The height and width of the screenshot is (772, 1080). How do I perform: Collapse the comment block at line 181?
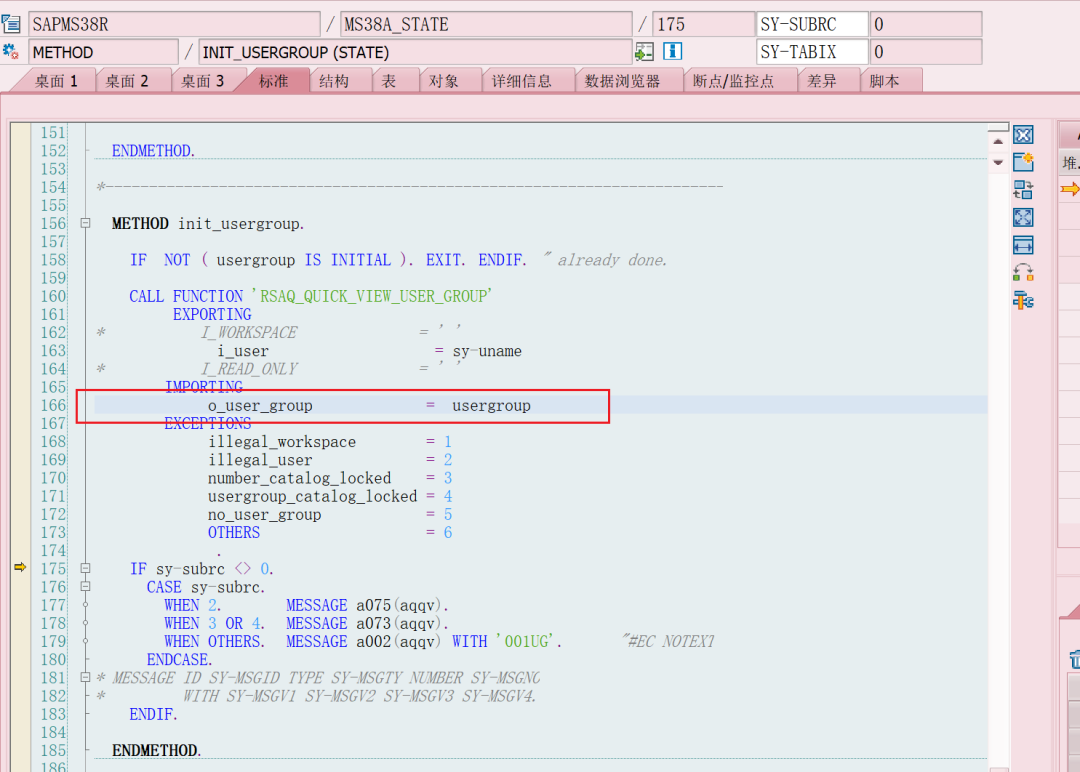click(85, 677)
